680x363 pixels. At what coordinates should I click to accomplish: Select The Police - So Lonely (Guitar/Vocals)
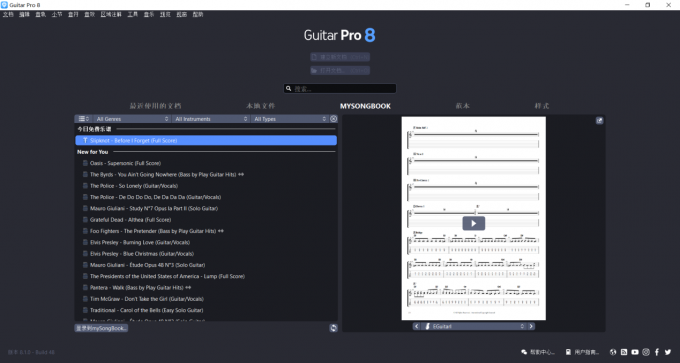pyautogui.click(x=206, y=186)
